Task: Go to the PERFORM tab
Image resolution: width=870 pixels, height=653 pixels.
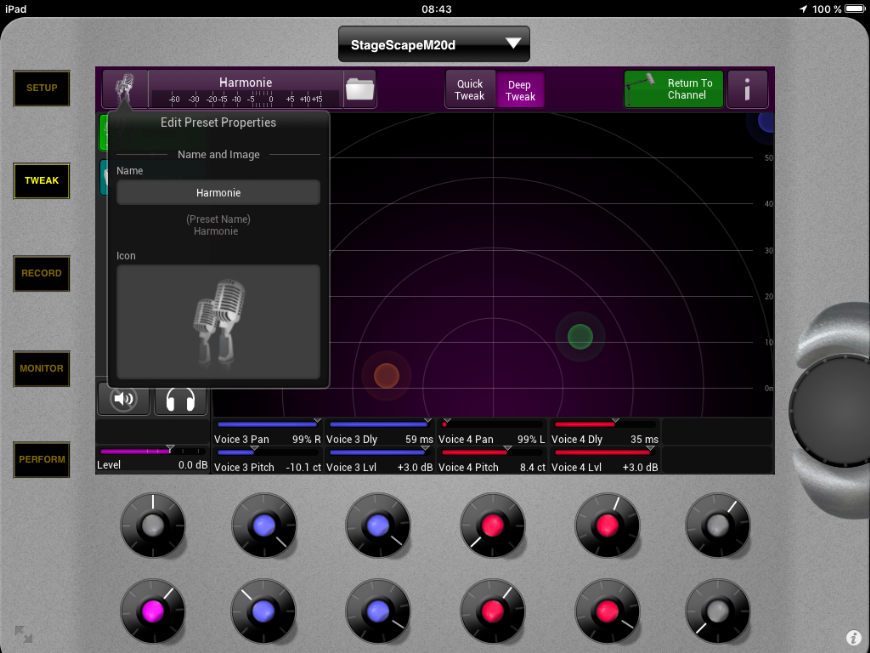Action: pos(41,460)
